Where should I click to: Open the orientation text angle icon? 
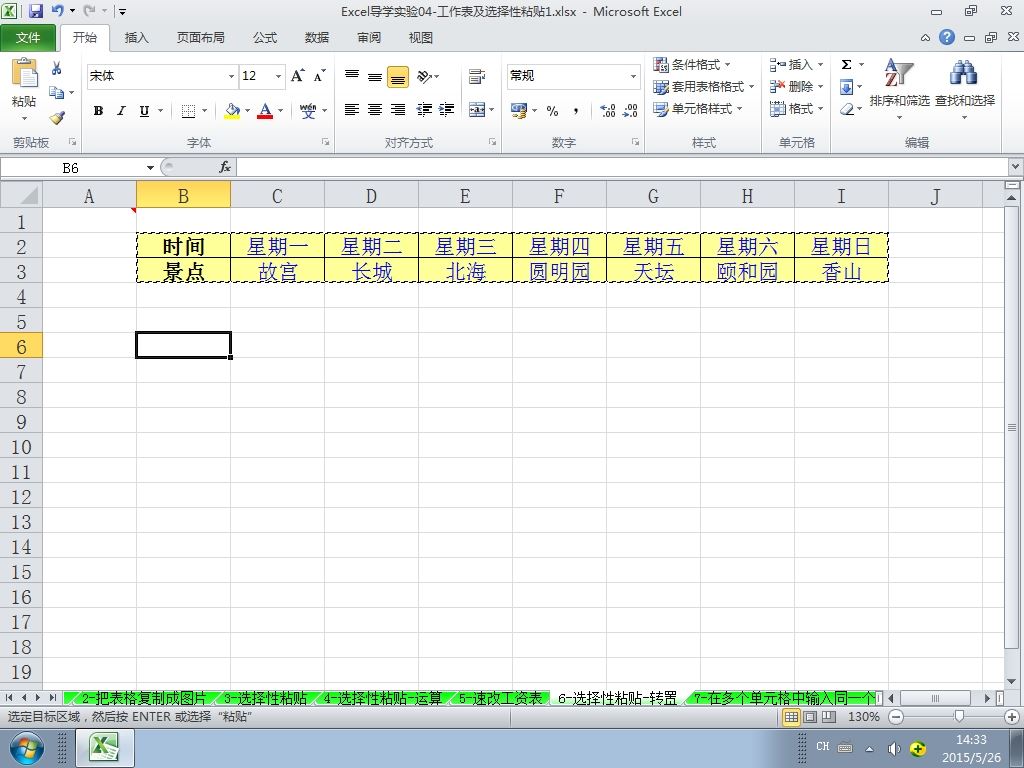(424, 76)
